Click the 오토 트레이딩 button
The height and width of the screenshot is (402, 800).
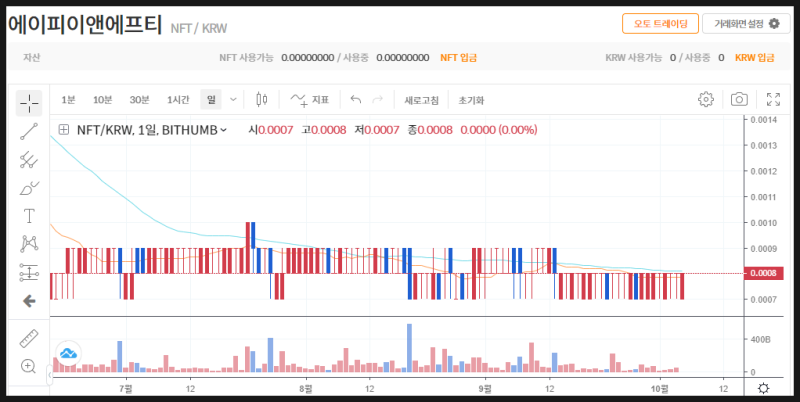point(660,23)
